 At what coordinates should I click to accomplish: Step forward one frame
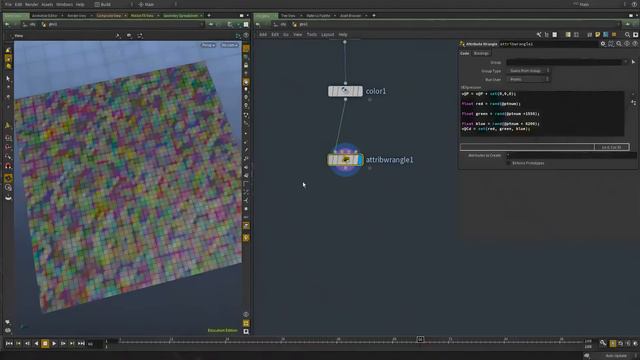click(63, 344)
